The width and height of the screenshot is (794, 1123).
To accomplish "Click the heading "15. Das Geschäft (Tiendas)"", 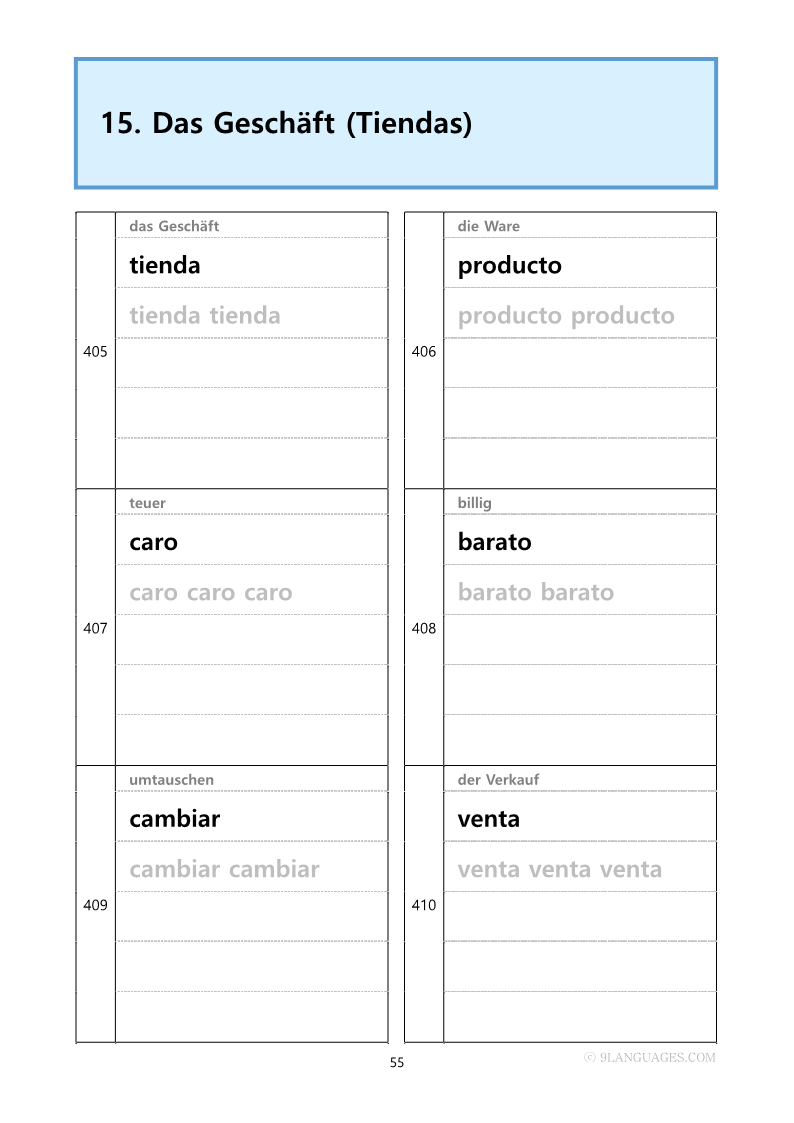I will [x=286, y=124].
